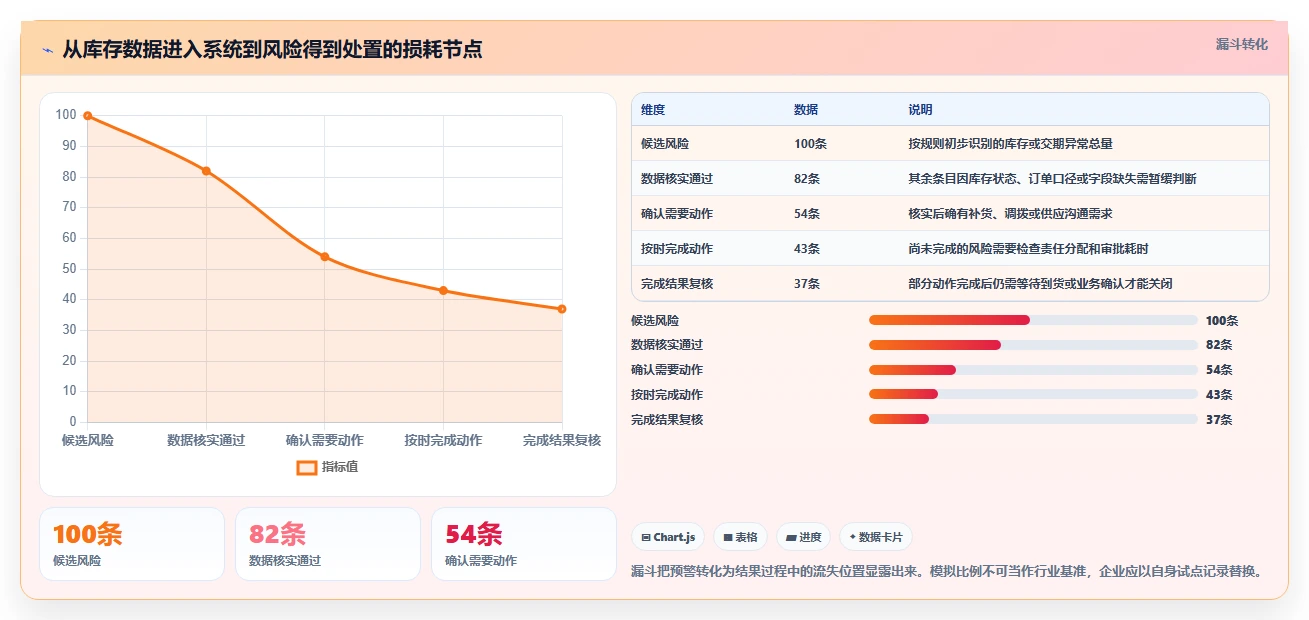Click the 37条 value beside progress bar
Image resolution: width=1309 pixels, height=620 pixels.
[1219, 420]
